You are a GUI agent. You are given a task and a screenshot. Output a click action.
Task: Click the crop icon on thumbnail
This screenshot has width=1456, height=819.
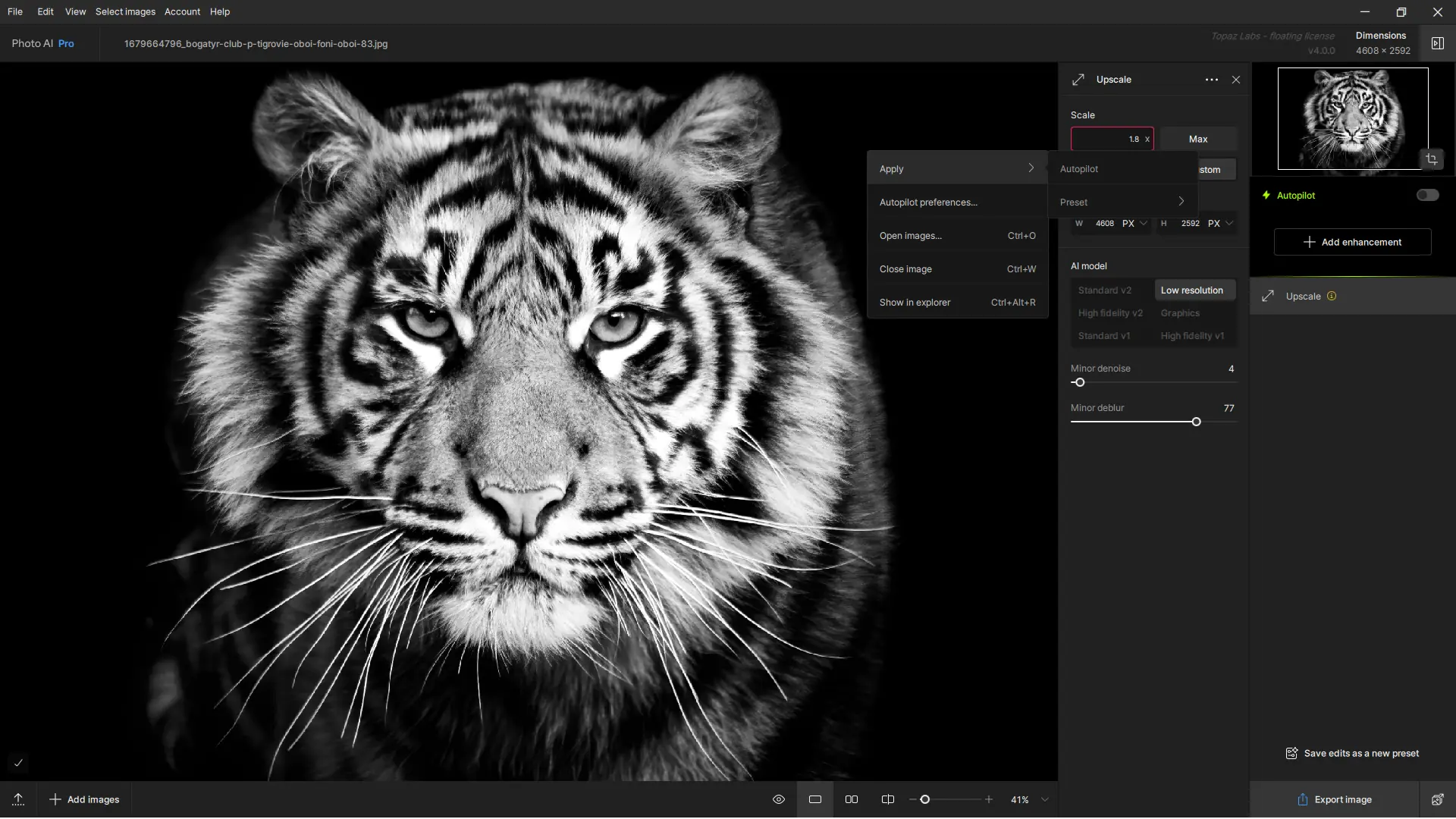pos(1431,159)
